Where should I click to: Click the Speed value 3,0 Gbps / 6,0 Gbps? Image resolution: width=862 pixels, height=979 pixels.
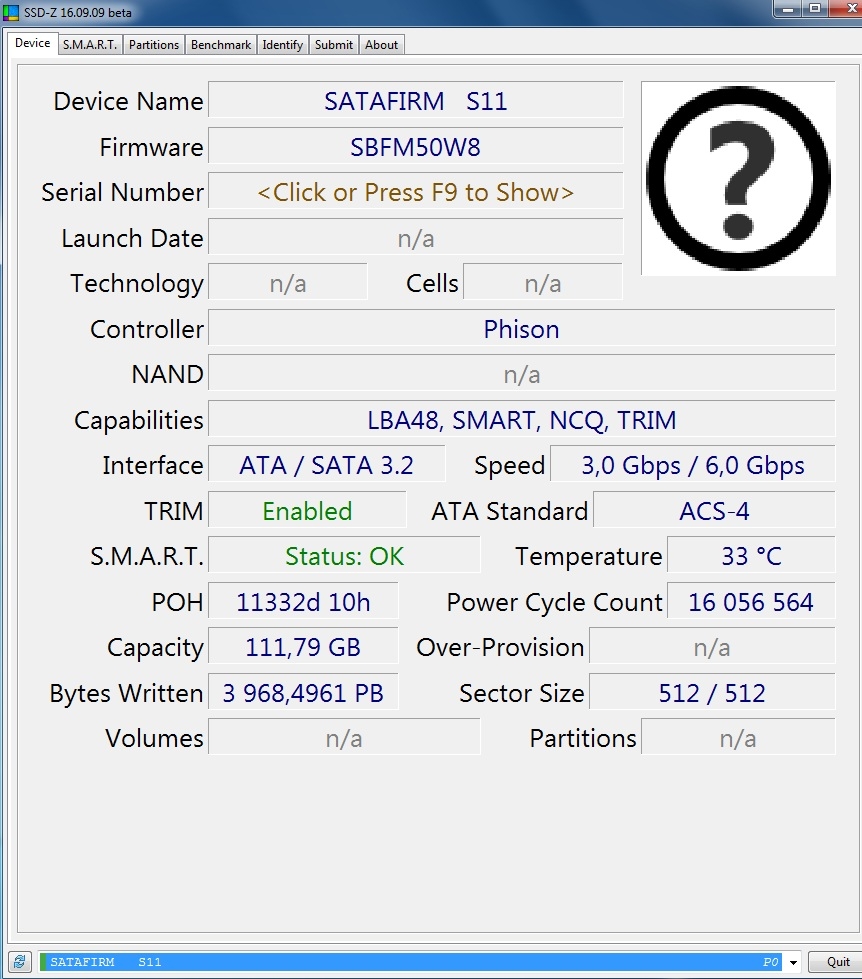693,465
